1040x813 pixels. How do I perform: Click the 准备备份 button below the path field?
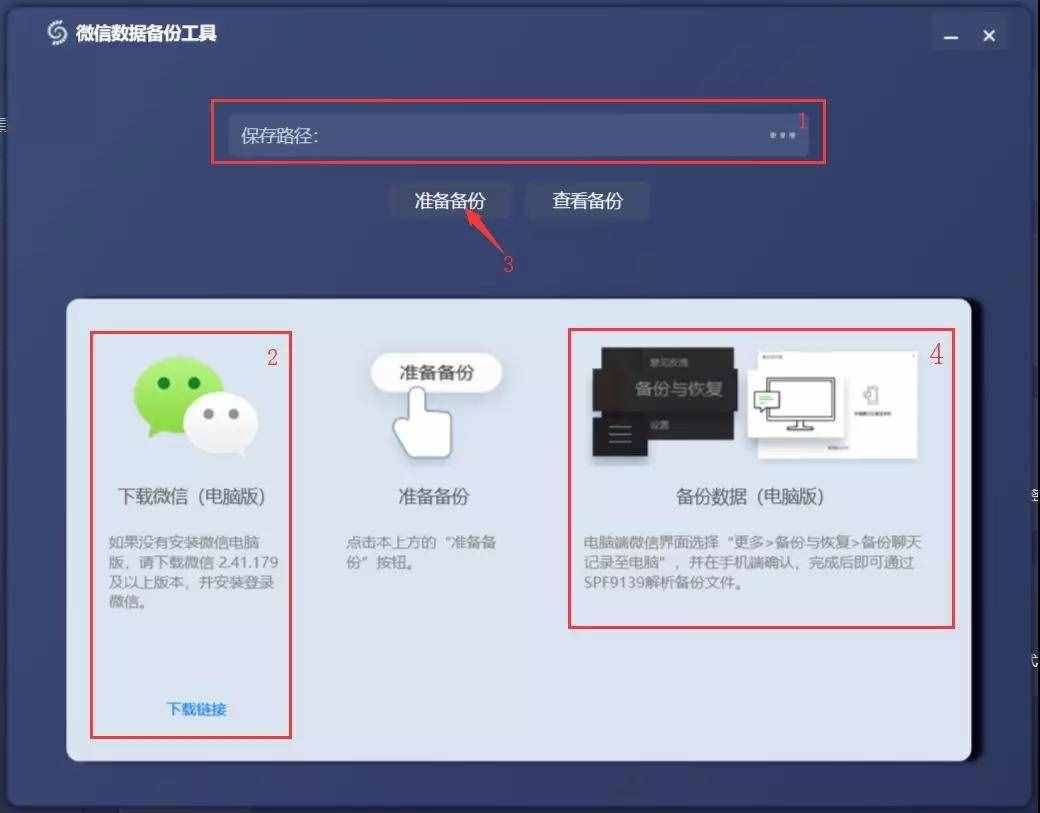point(450,200)
